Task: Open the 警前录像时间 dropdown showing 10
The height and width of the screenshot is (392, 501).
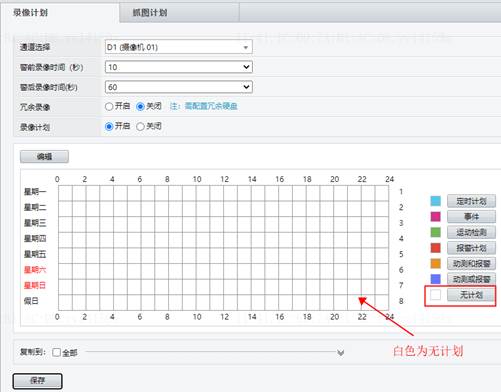Action: tap(178, 67)
